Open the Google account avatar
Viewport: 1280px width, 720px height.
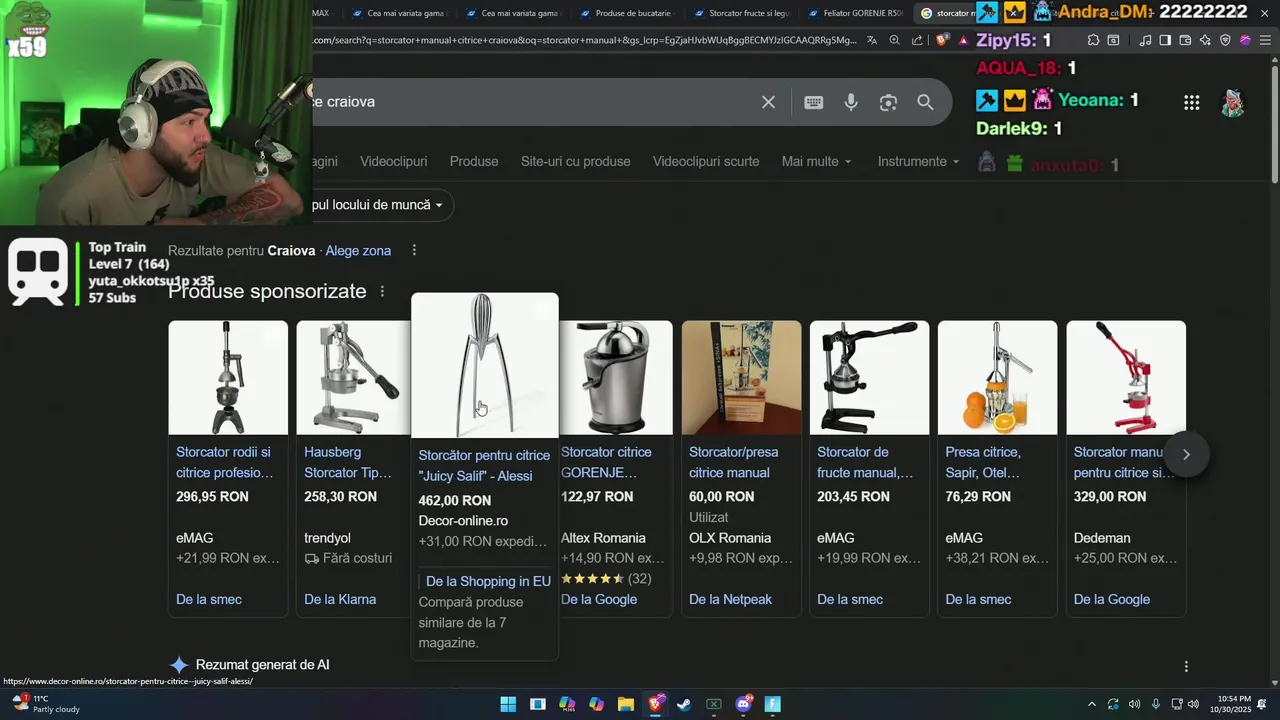pyautogui.click(x=1232, y=102)
